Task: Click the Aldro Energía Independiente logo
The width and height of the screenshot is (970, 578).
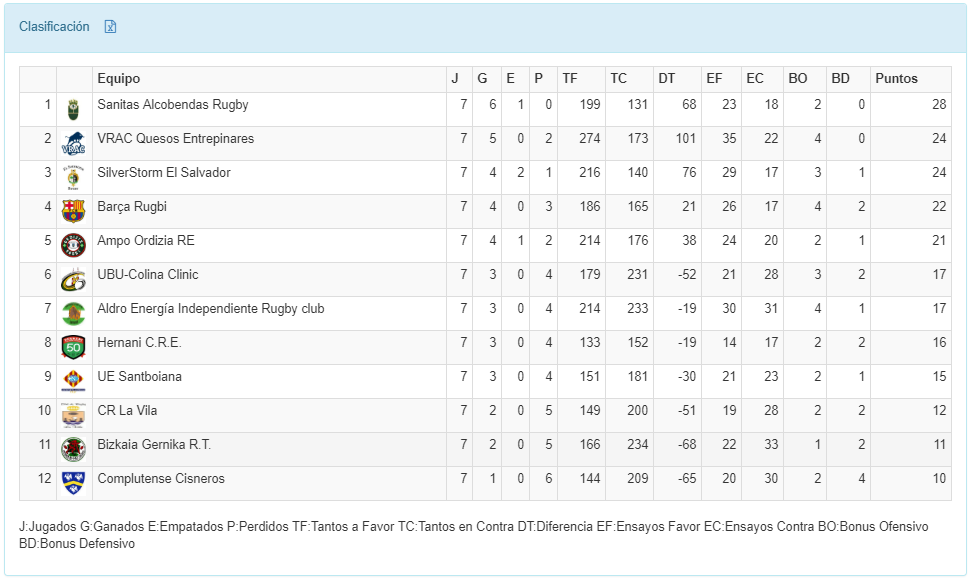Action: [73, 313]
